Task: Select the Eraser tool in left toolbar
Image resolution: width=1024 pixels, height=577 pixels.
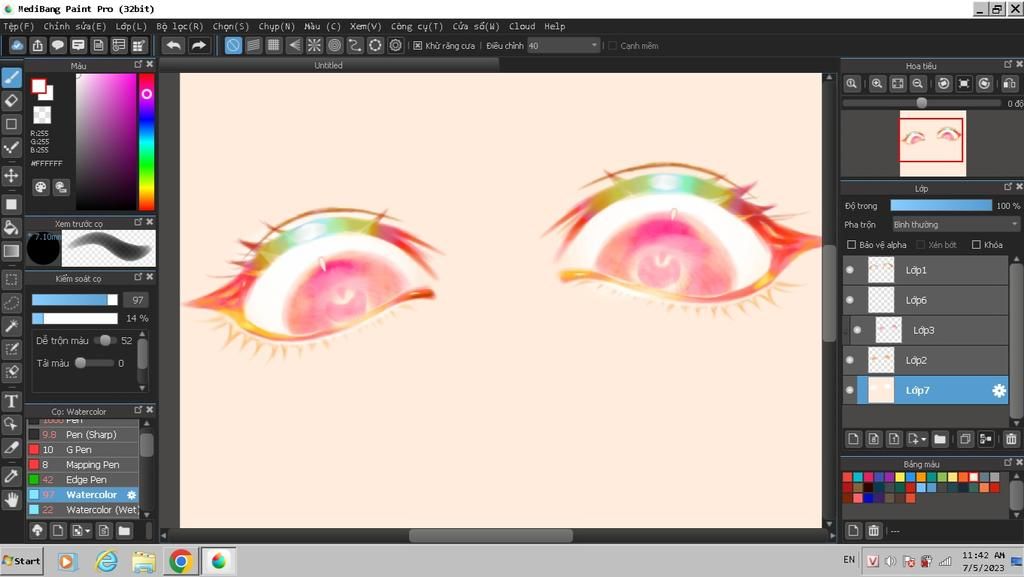Action: pyautogui.click(x=12, y=101)
